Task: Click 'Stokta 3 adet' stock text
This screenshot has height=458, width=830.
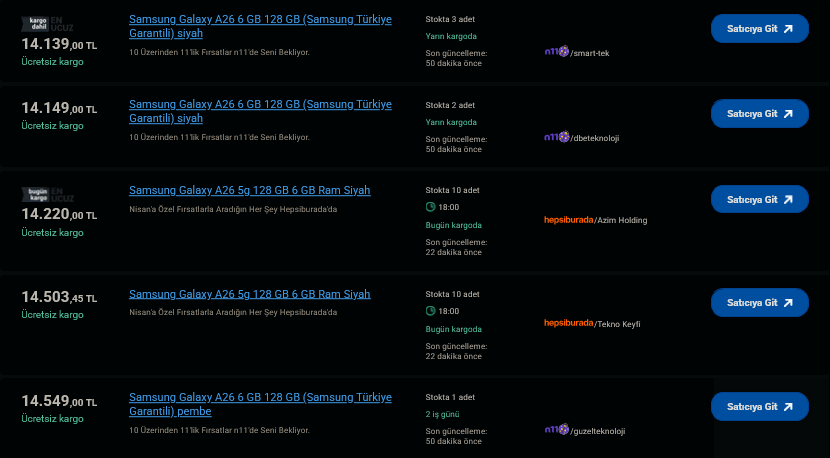Action: [x=450, y=19]
